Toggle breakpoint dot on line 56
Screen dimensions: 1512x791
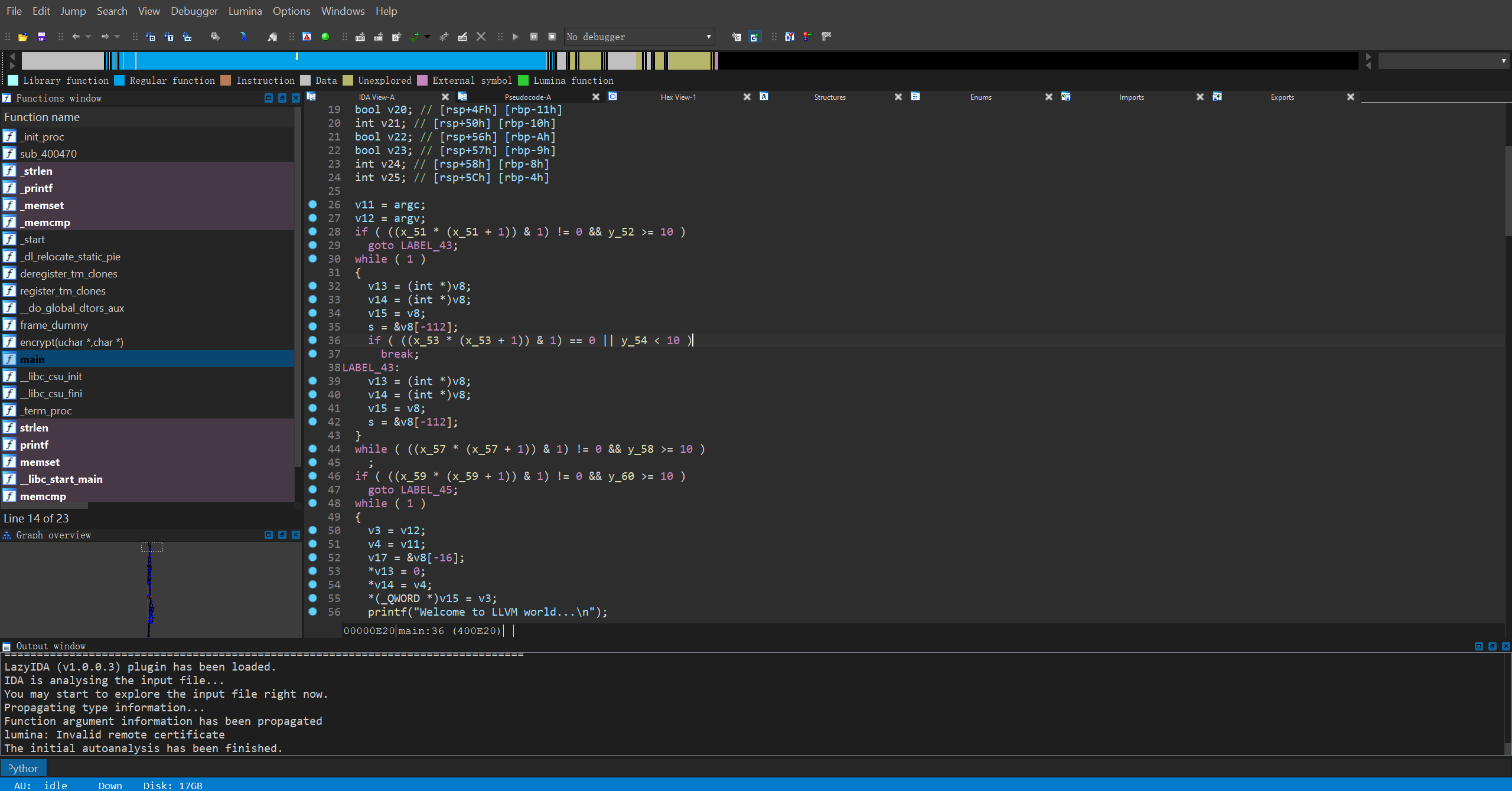[313, 612]
